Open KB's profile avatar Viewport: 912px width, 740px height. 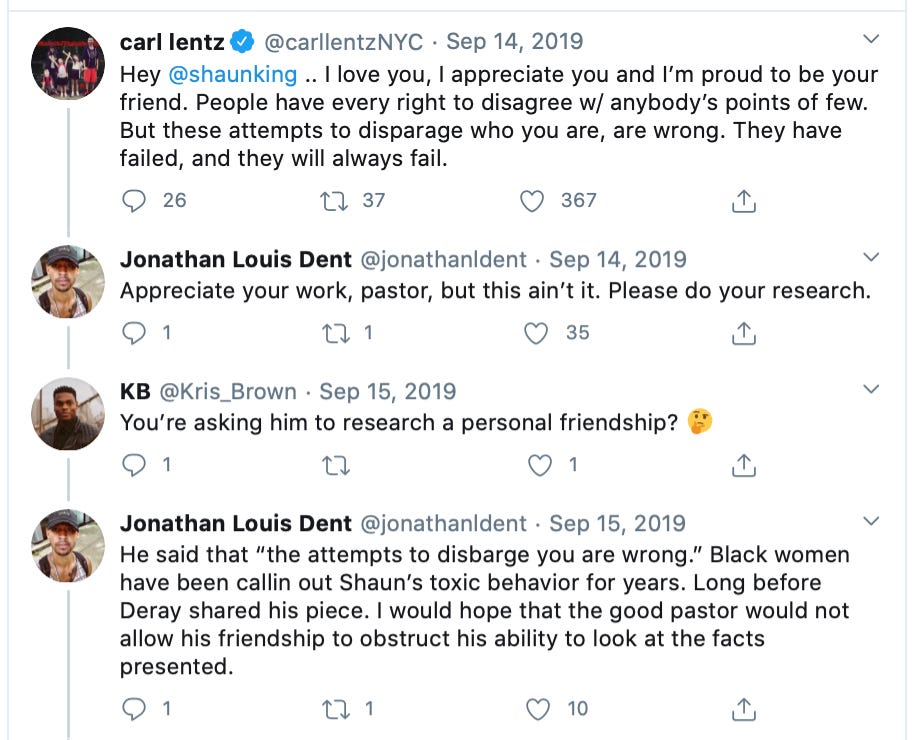[68, 413]
